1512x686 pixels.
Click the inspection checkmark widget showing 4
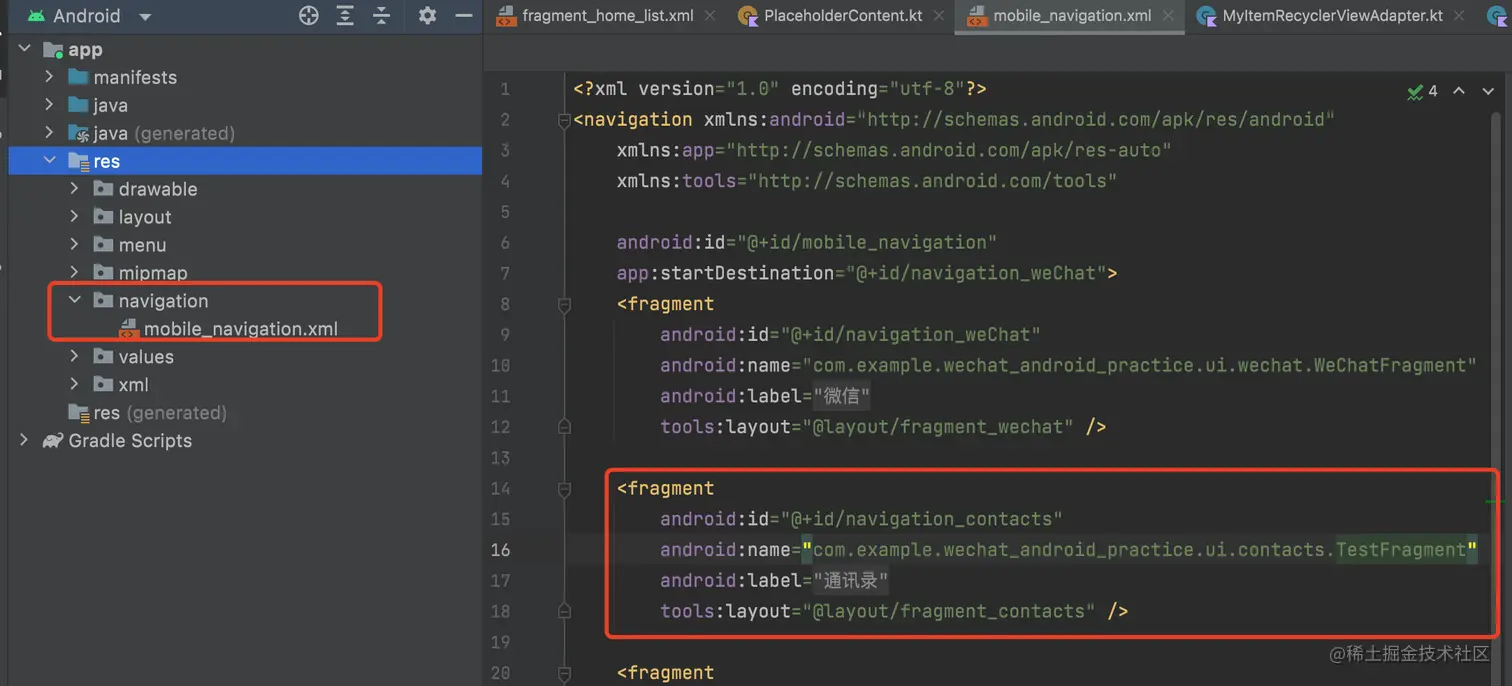pos(1422,91)
